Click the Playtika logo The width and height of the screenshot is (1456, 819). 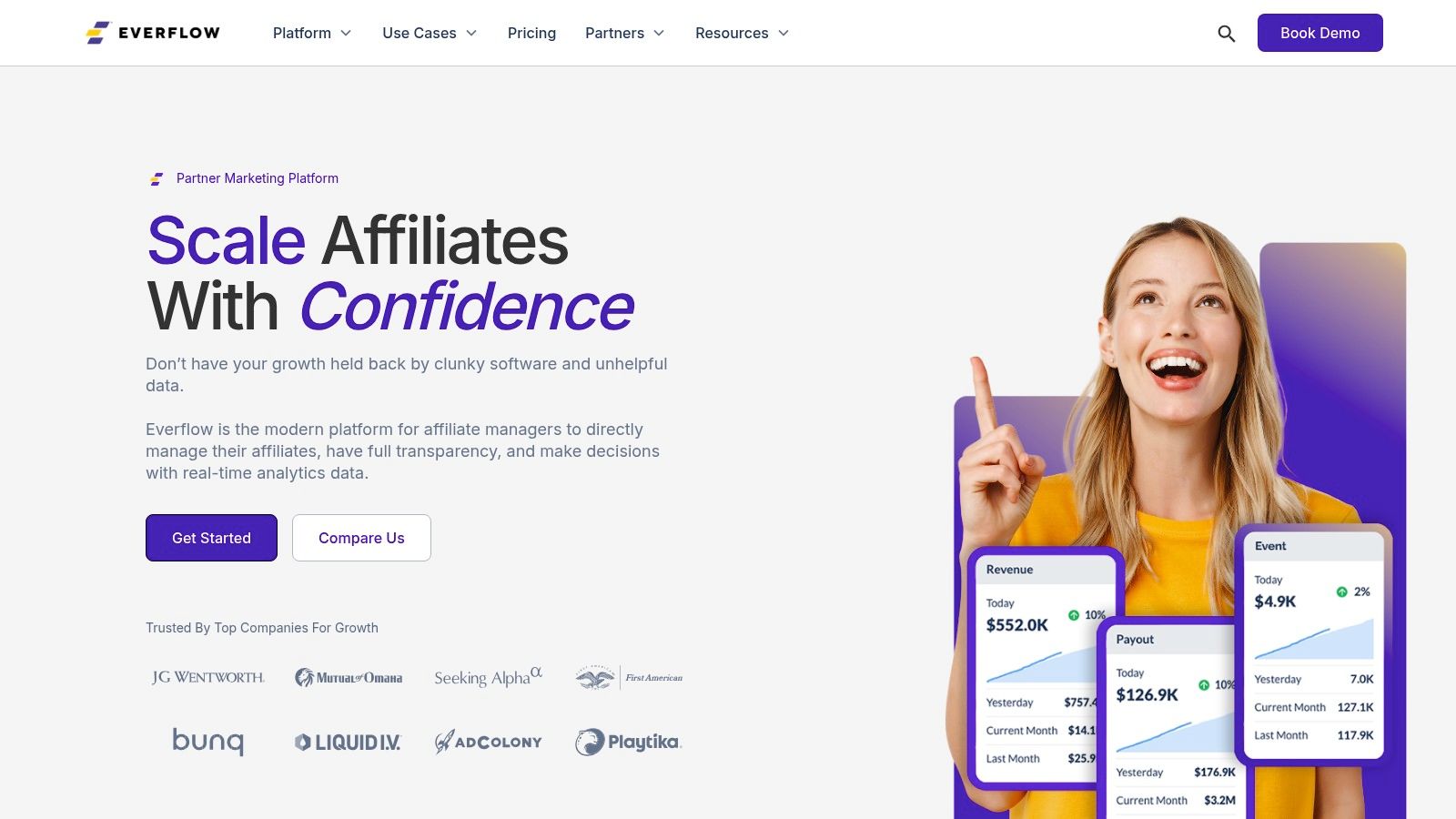tap(628, 742)
